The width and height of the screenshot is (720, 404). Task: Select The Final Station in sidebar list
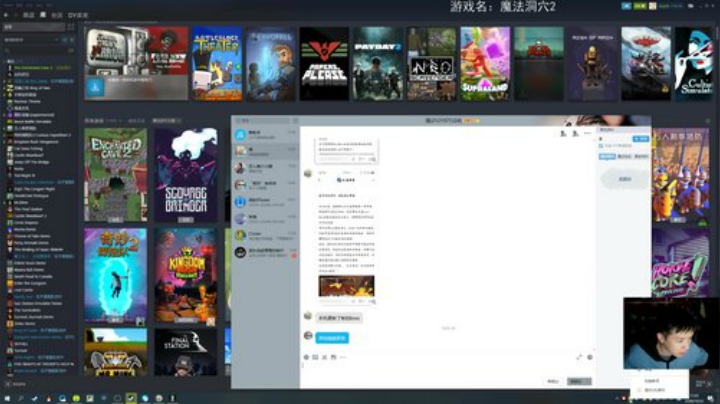(28, 209)
